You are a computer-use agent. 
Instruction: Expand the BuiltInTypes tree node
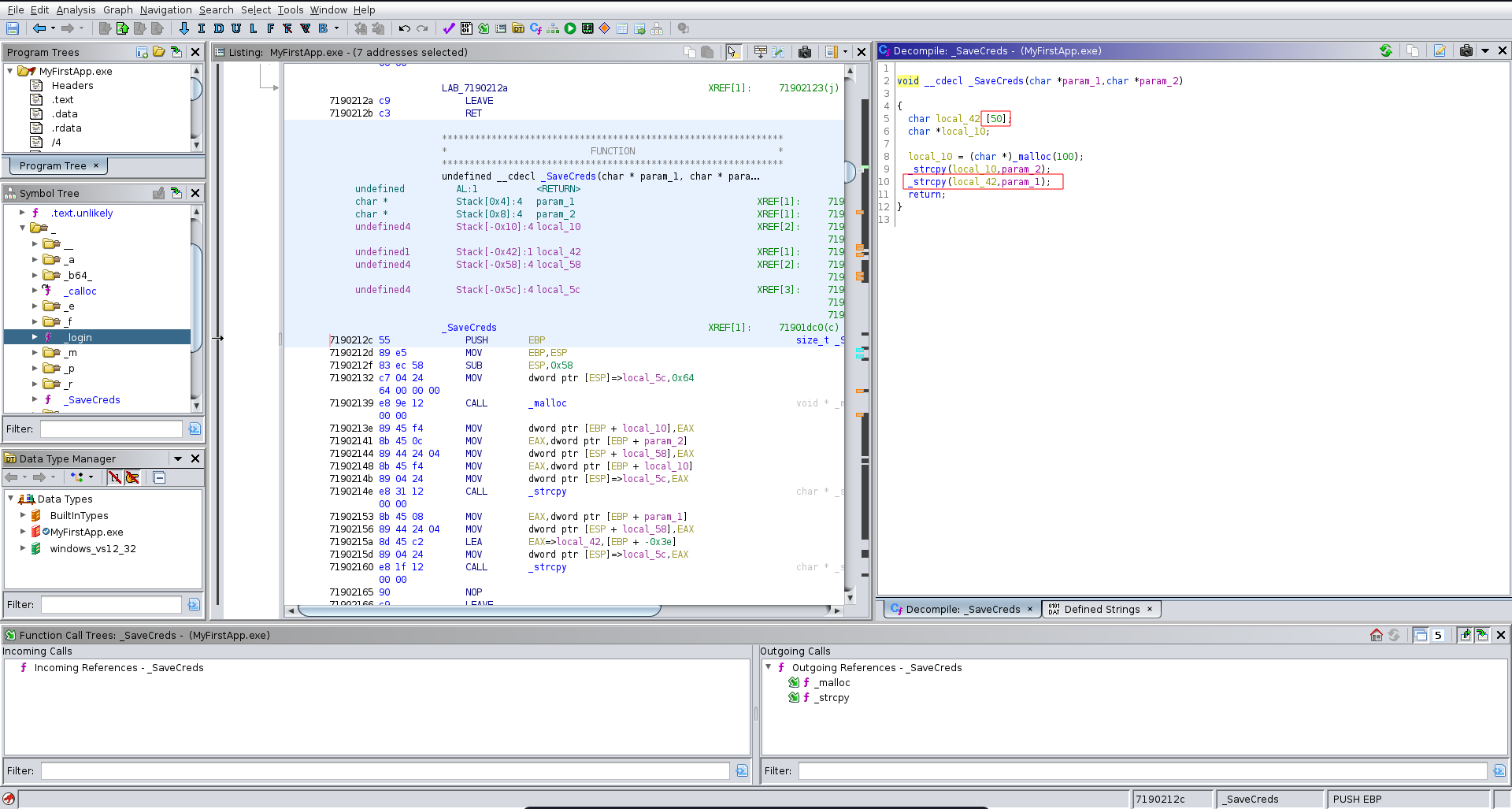tap(23, 515)
